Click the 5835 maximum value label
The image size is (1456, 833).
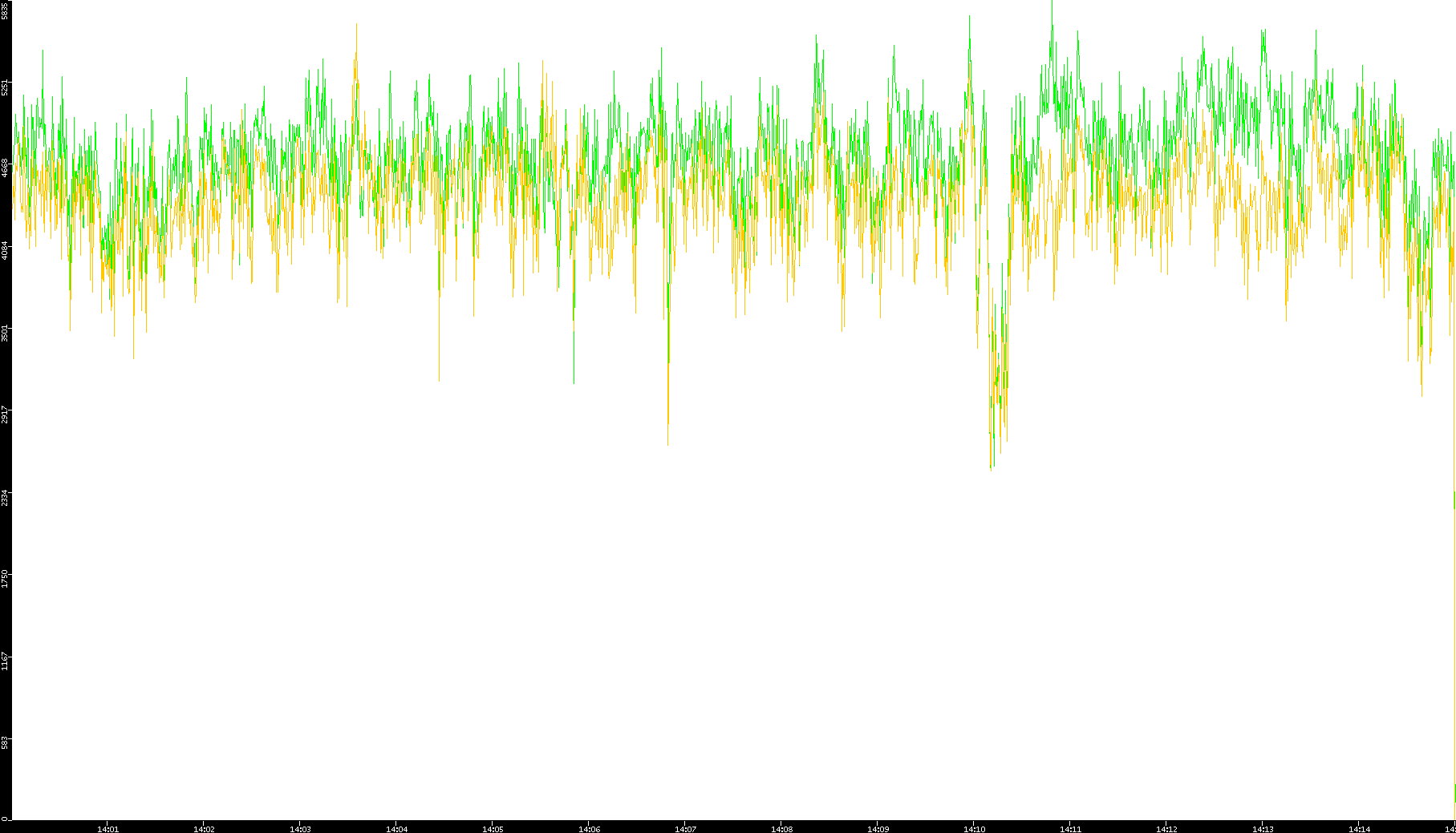click(x=5, y=10)
